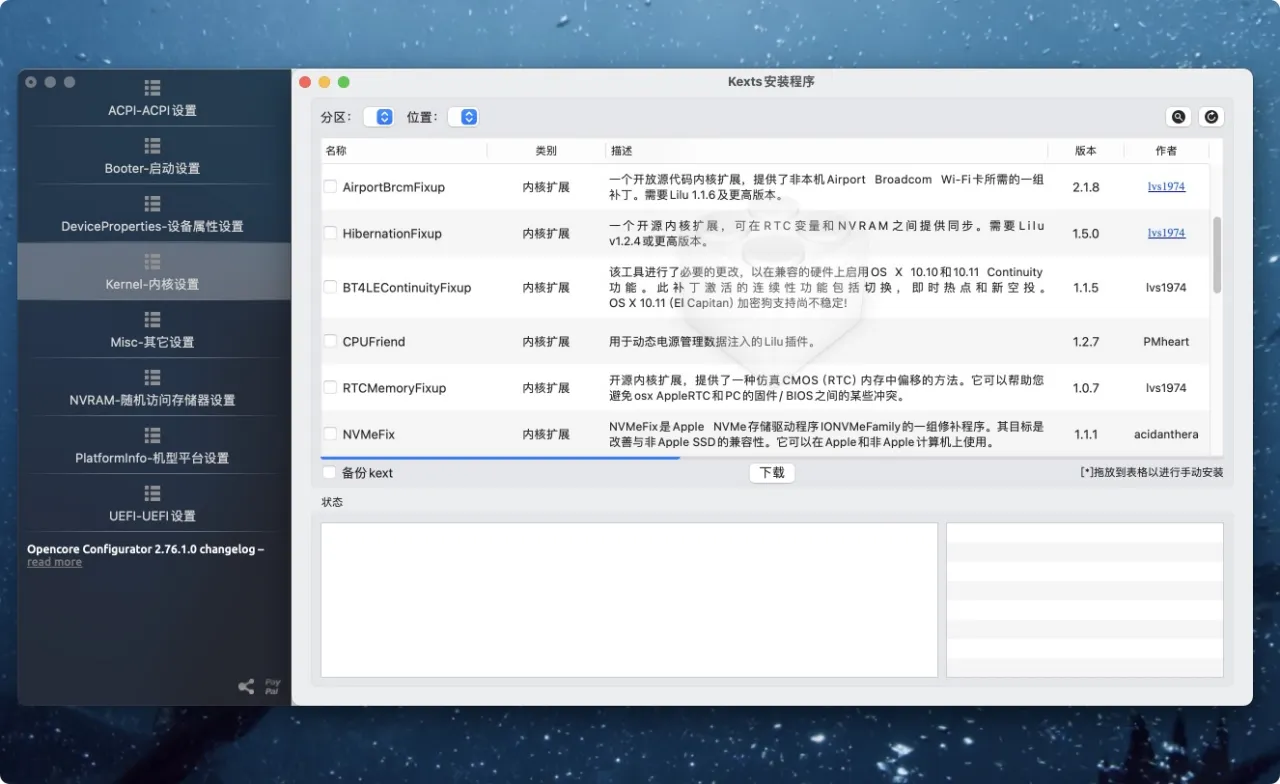Image resolution: width=1280 pixels, height=784 pixels.
Task: Click the 描述 column header
Action: 826,151
